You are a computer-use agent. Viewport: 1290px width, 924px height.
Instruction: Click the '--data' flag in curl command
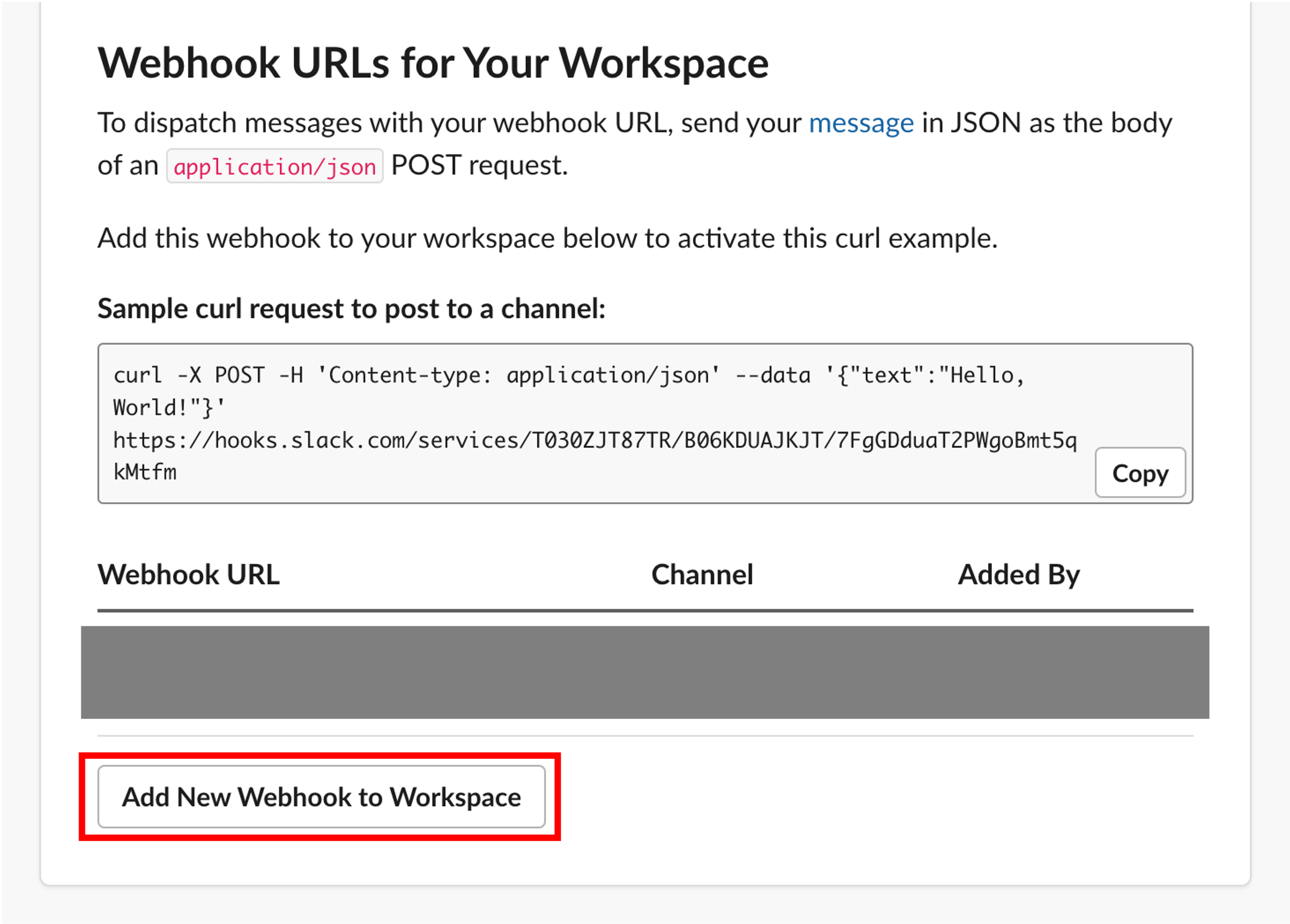[772, 376]
